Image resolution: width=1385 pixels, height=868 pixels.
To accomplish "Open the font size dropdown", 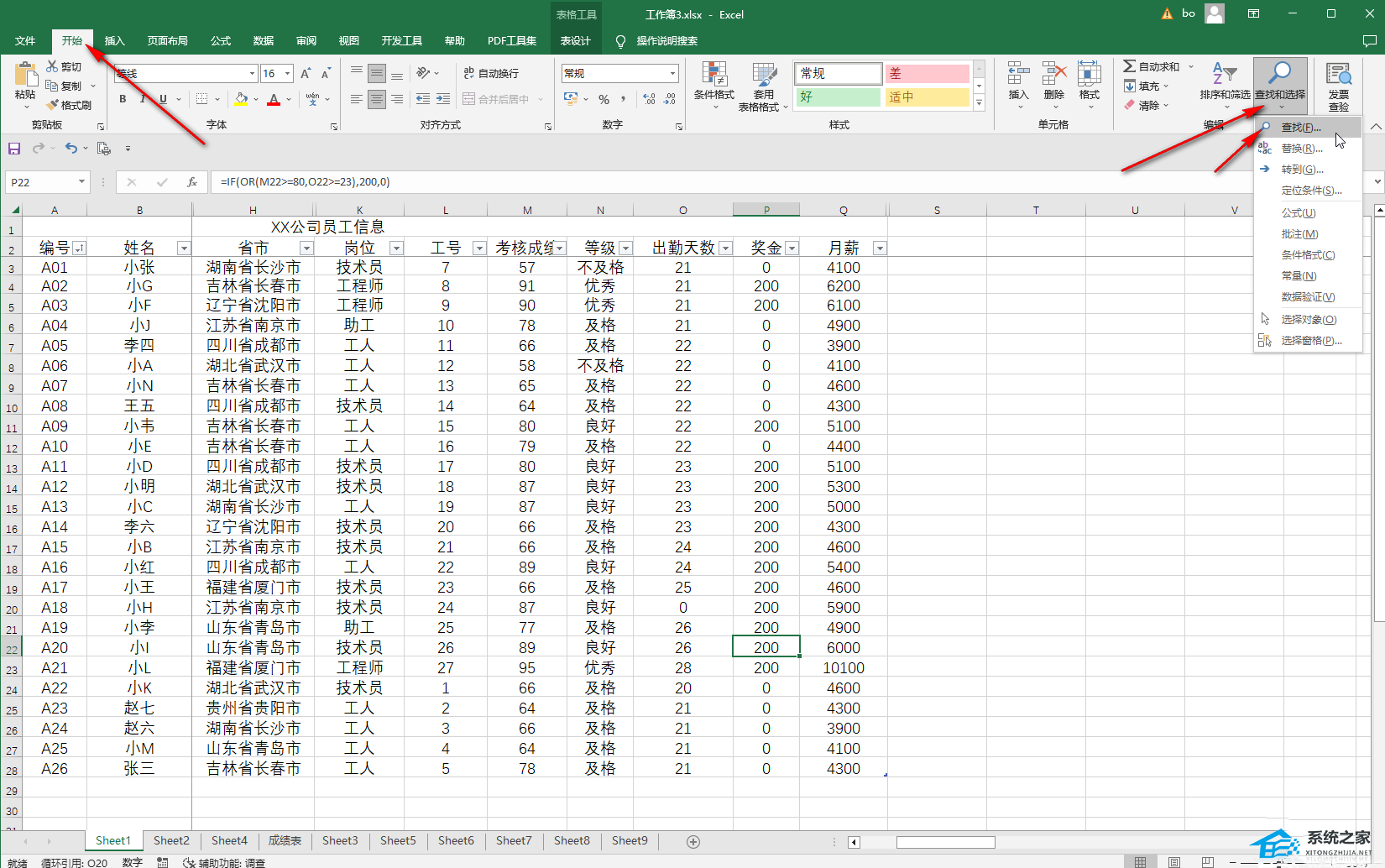I will 287,74.
